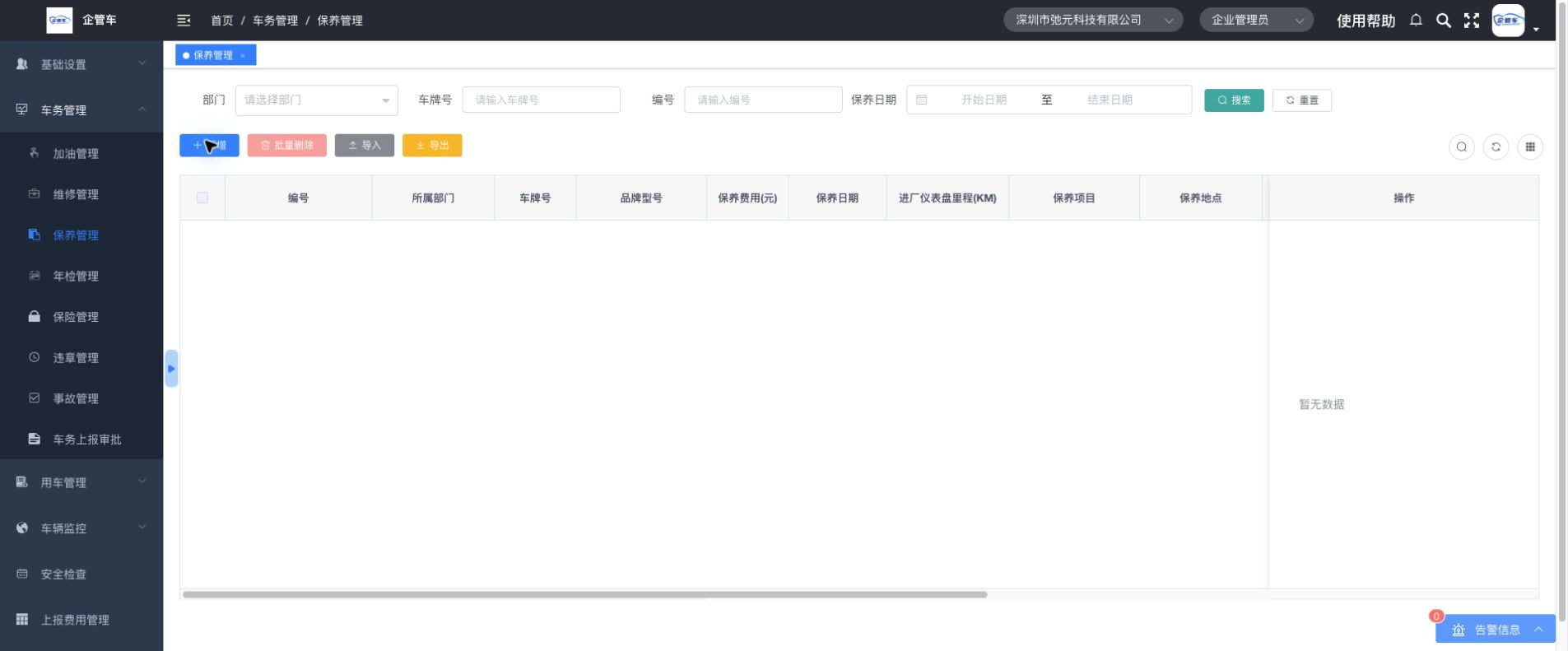Screen dimensions: 1568x651
Task: Focus the 车牌号 input field
Action: pyautogui.click(x=541, y=100)
